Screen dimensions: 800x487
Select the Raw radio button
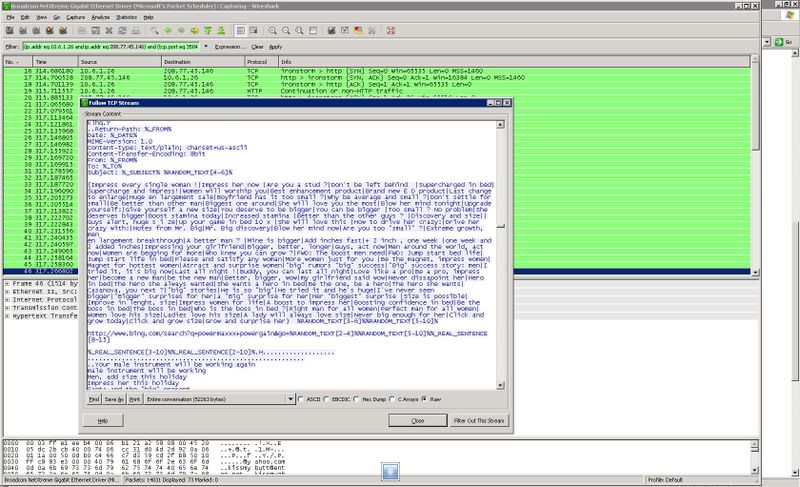click(424, 399)
